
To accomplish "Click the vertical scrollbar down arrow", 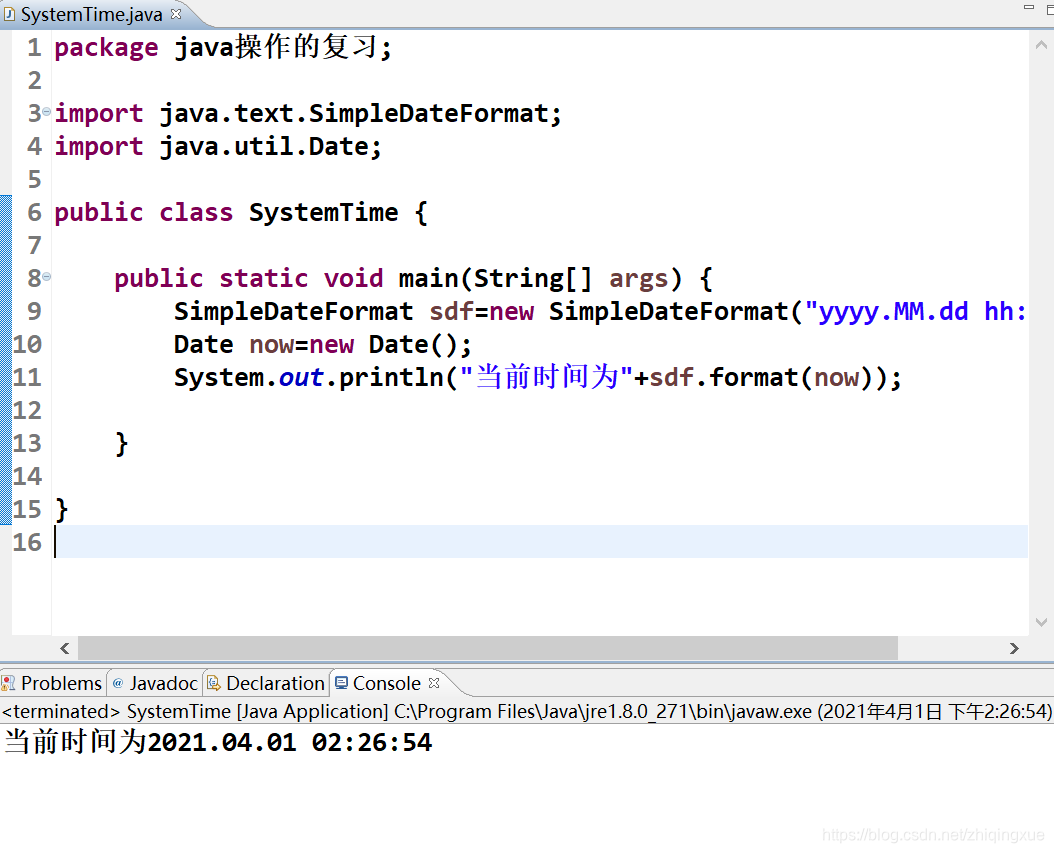I will [x=1041, y=622].
